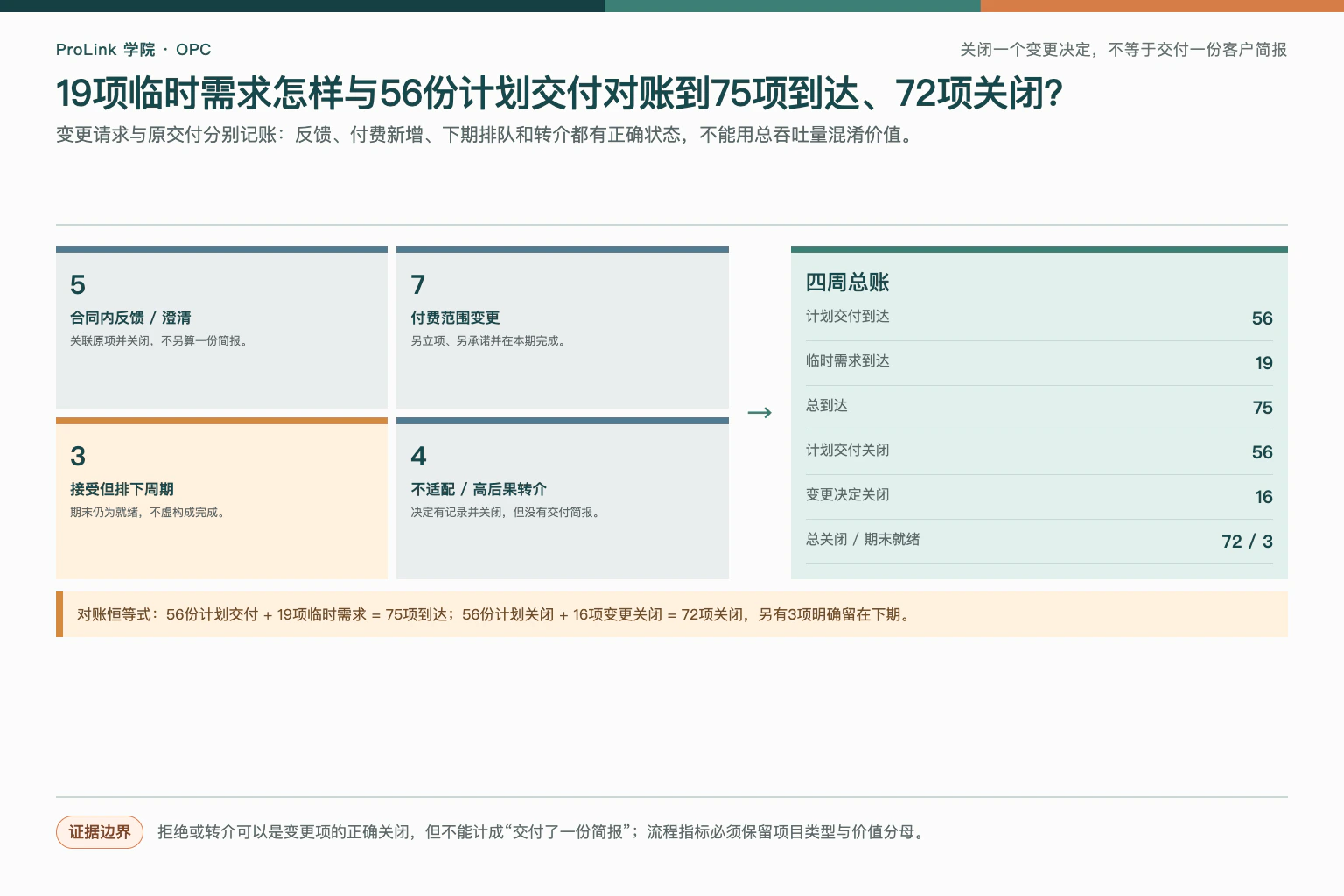Select the main title starting with 19项临时需求
This screenshot has width=1344, height=896.
tap(559, 94)
